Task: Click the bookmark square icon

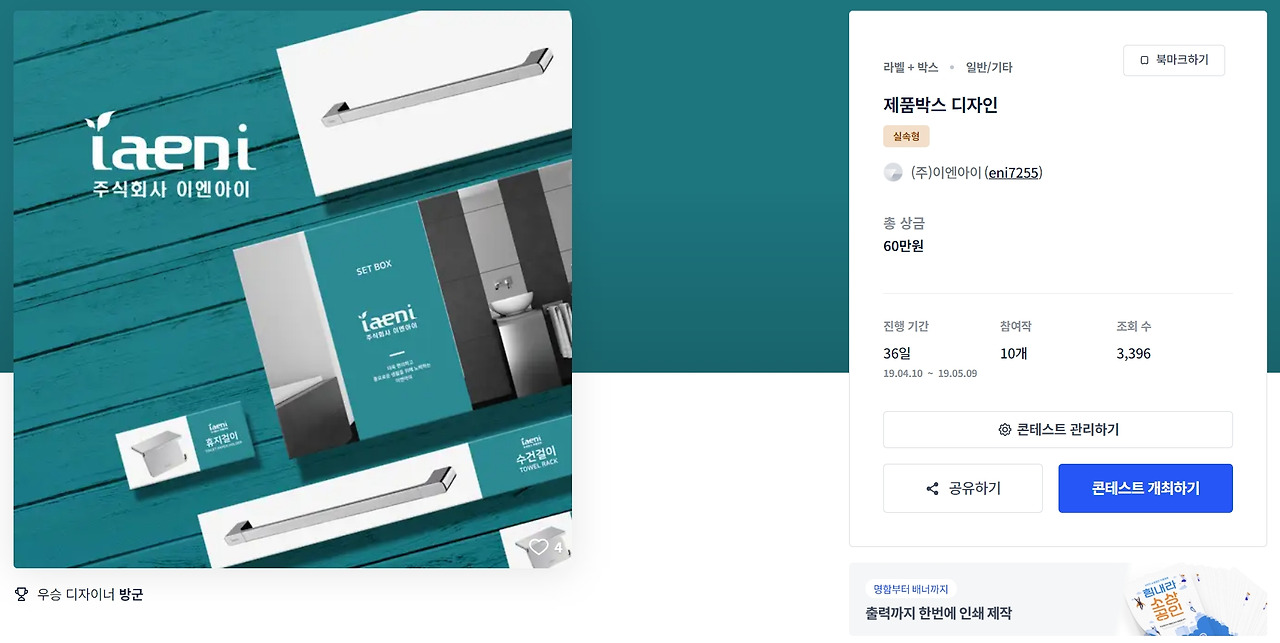Action: click(1144, 60)
